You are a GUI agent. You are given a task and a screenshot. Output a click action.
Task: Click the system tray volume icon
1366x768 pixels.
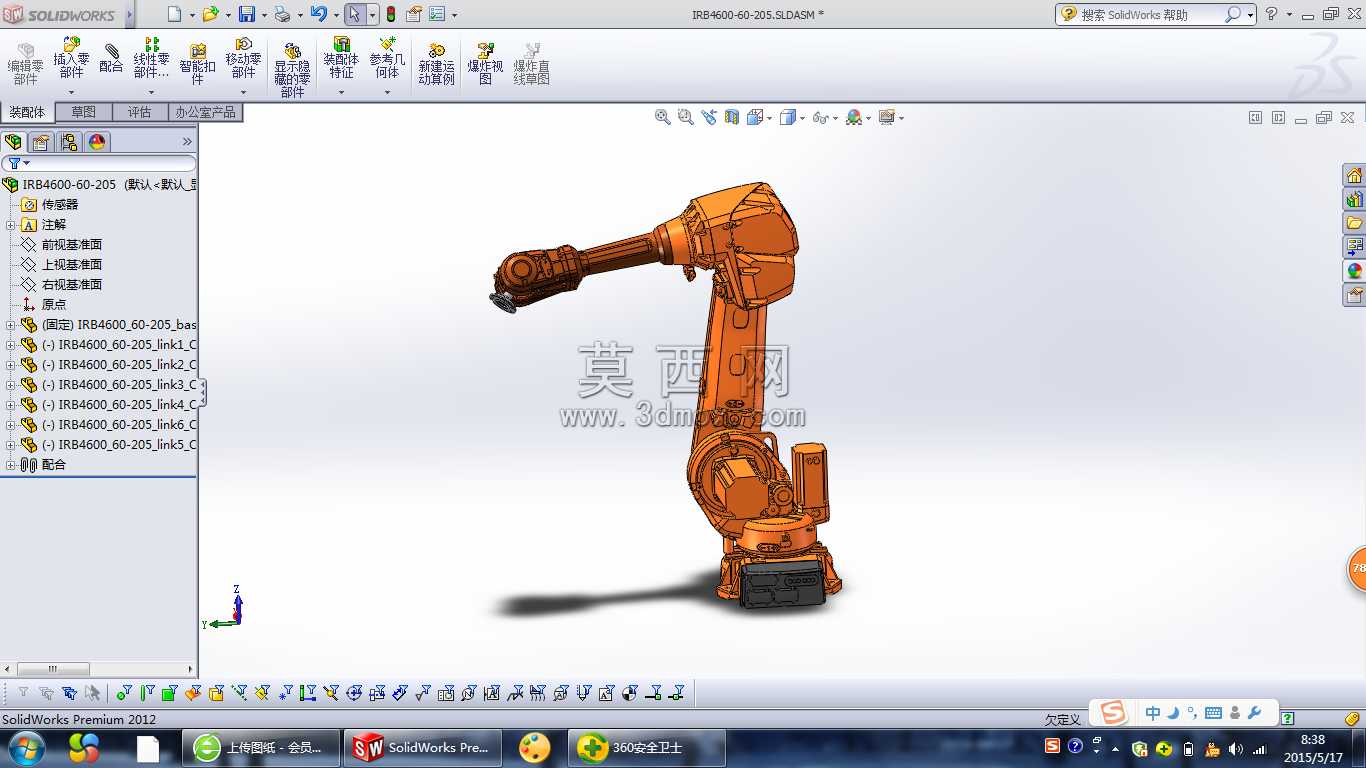click(1236, 749)
